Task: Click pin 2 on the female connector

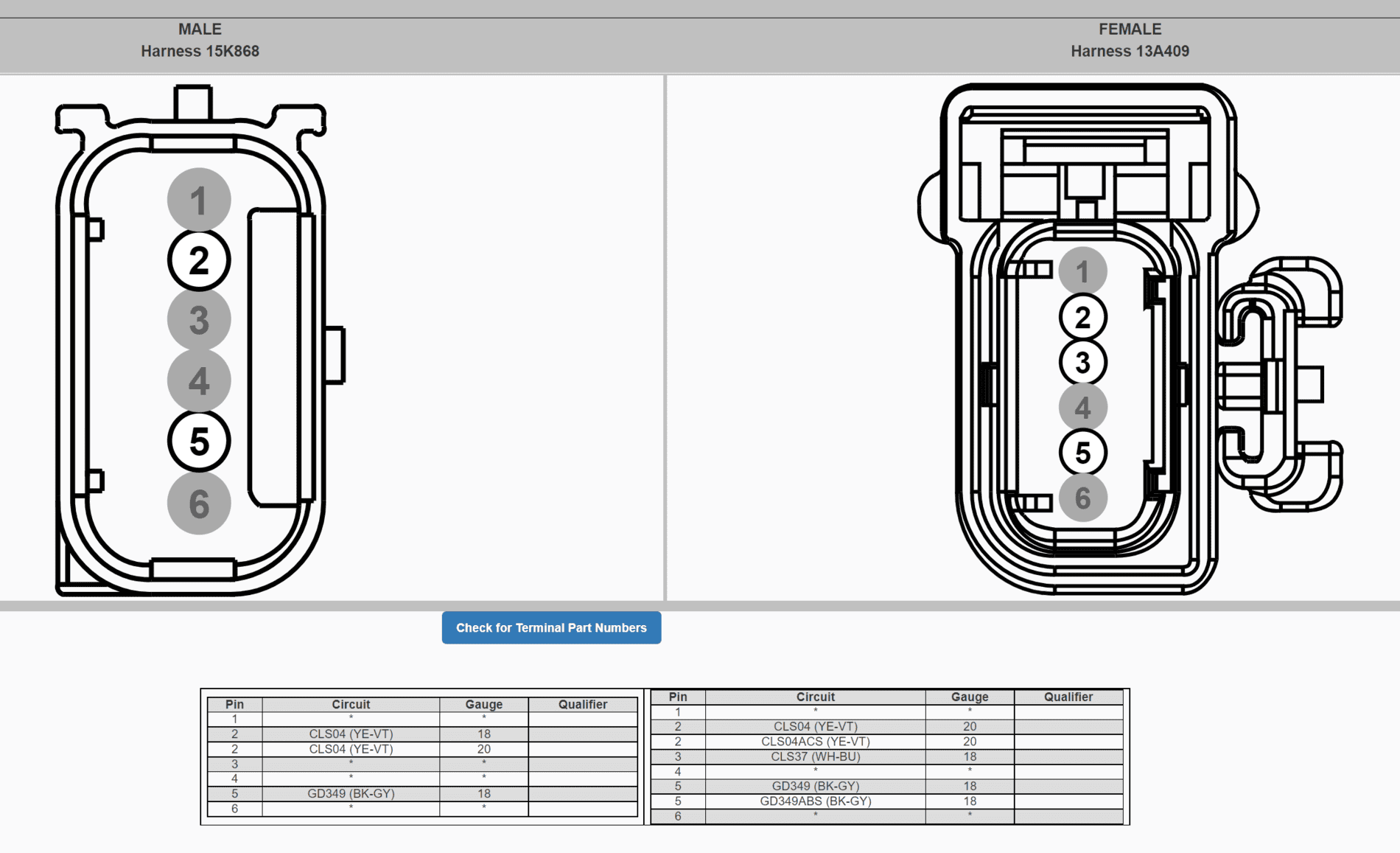Action: tap(1082, 318)
